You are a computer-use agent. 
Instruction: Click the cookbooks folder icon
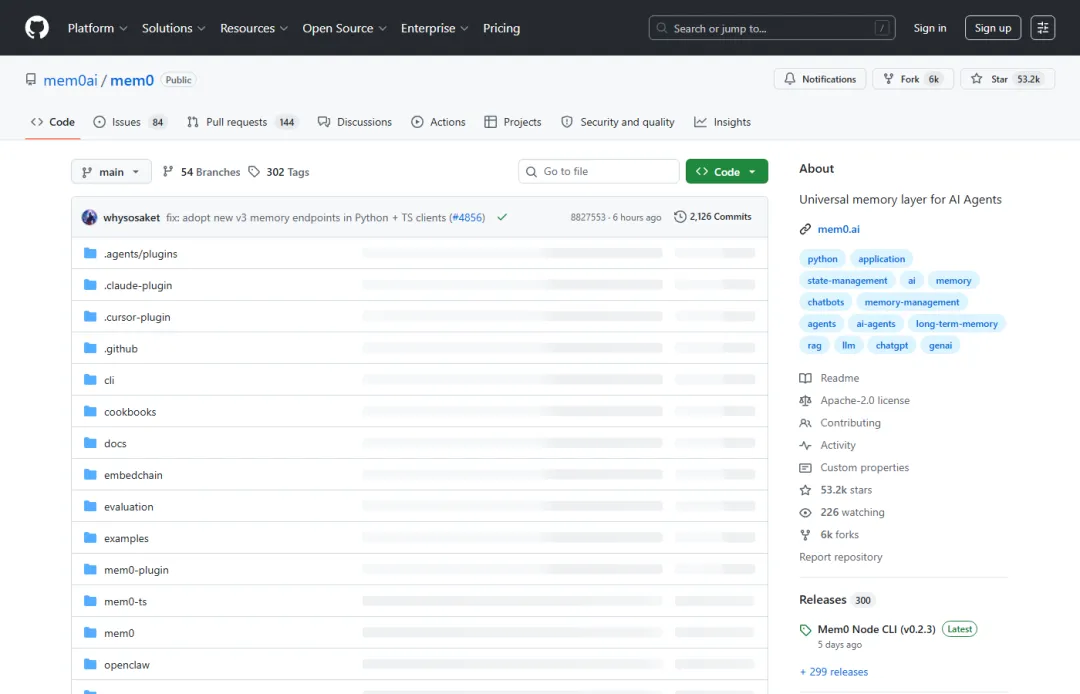tap(90, 411)
